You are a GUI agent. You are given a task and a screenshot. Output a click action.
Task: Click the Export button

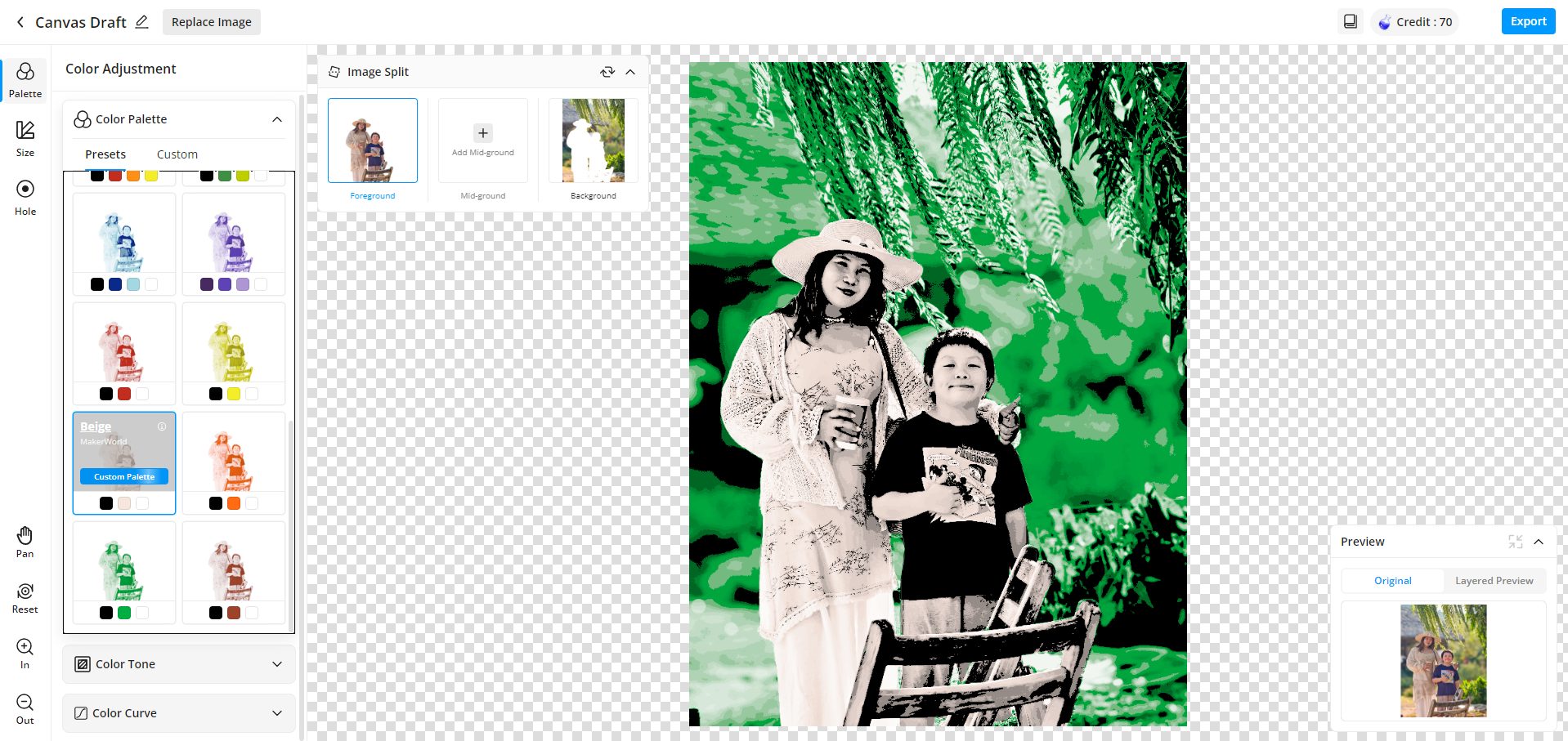(1527, 21)
